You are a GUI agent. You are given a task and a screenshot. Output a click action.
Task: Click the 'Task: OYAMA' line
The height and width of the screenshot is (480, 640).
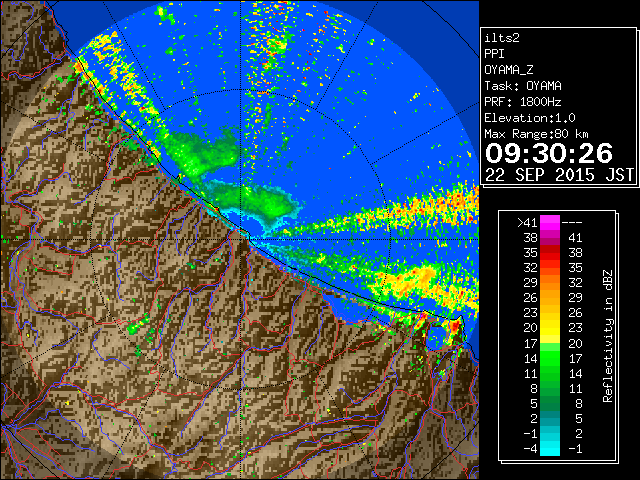point(523,86)
